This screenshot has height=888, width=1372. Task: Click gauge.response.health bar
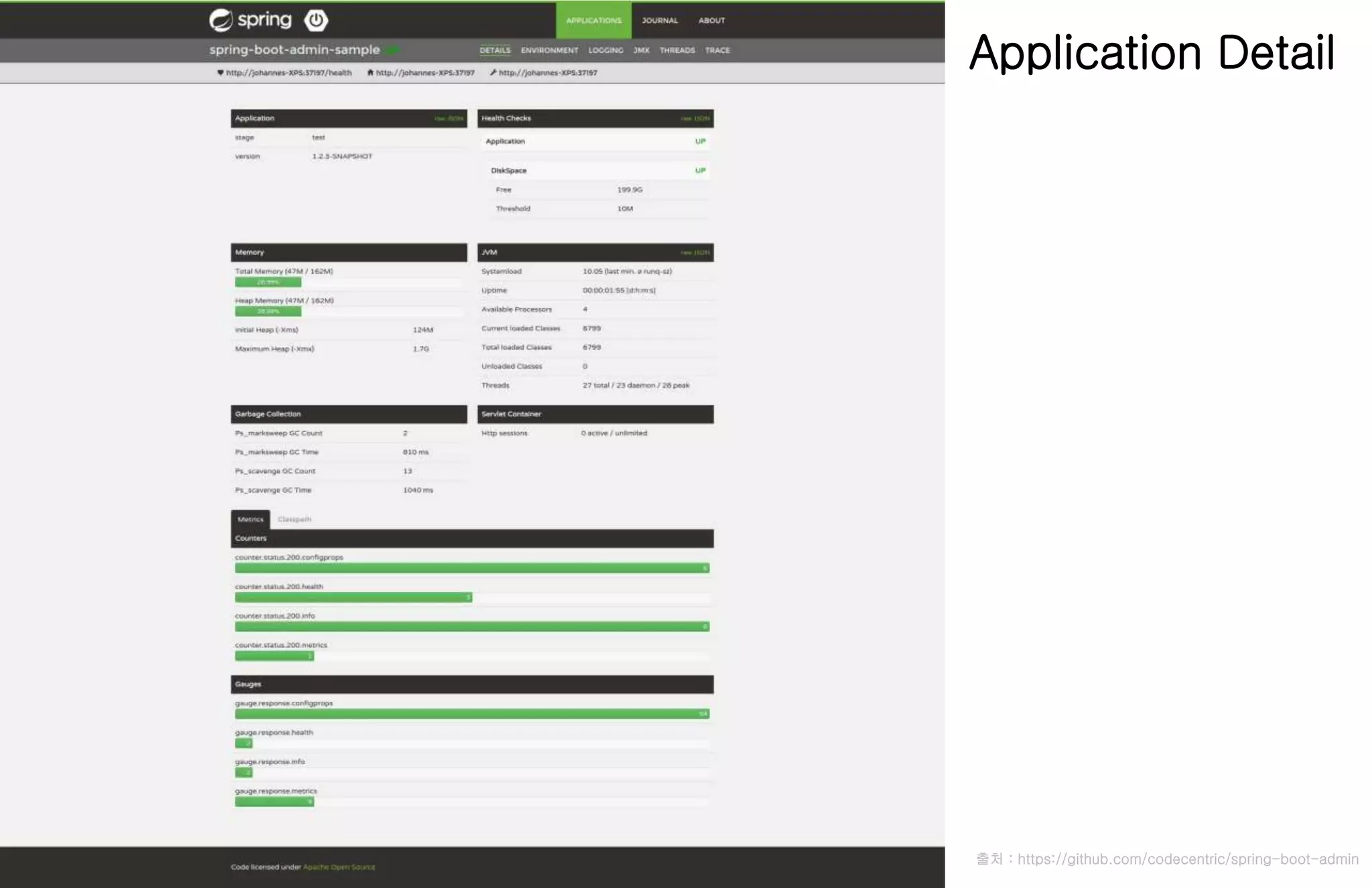(x=472, y=743)
